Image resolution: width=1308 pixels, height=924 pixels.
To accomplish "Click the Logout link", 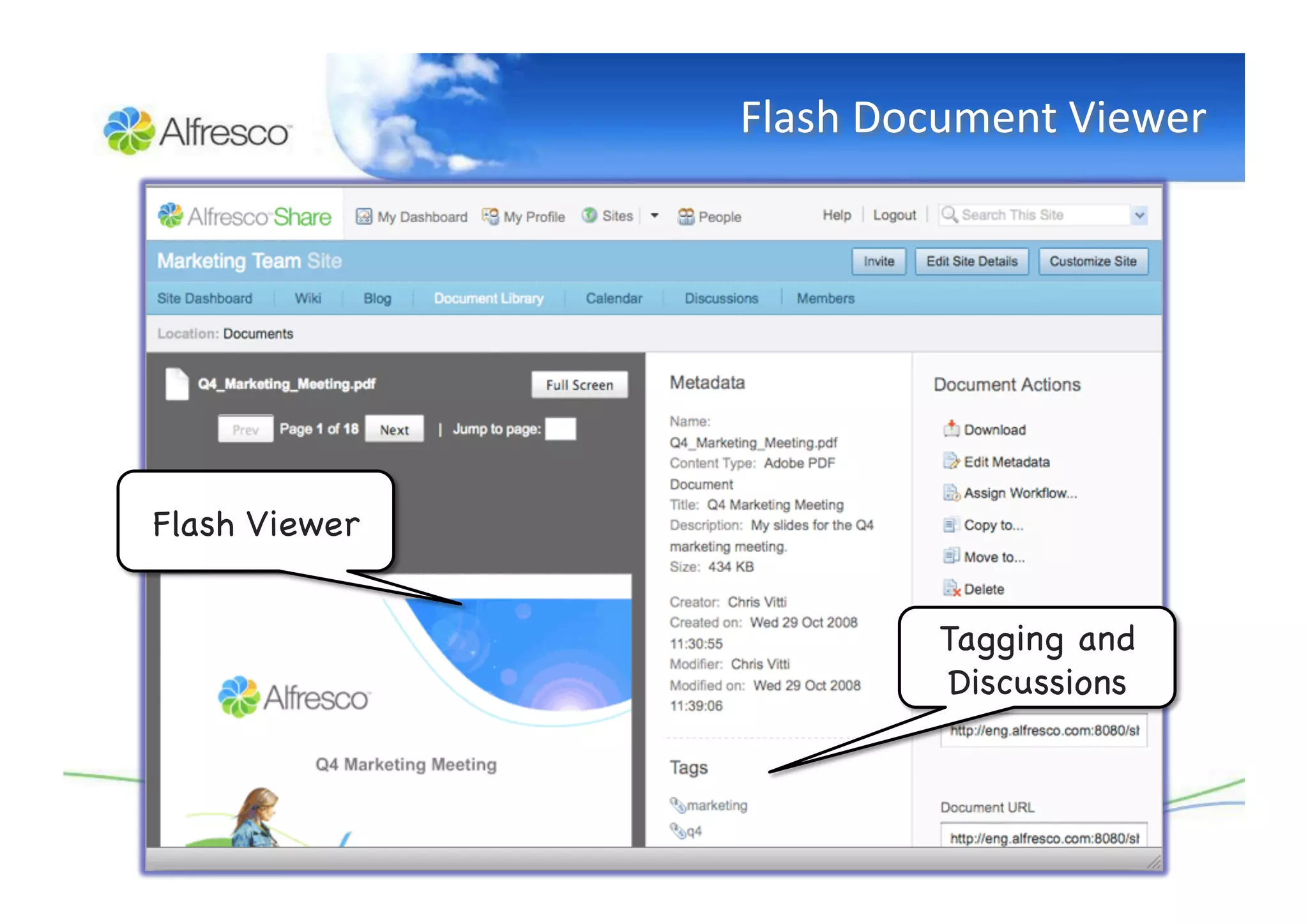I will click(894, 215).
